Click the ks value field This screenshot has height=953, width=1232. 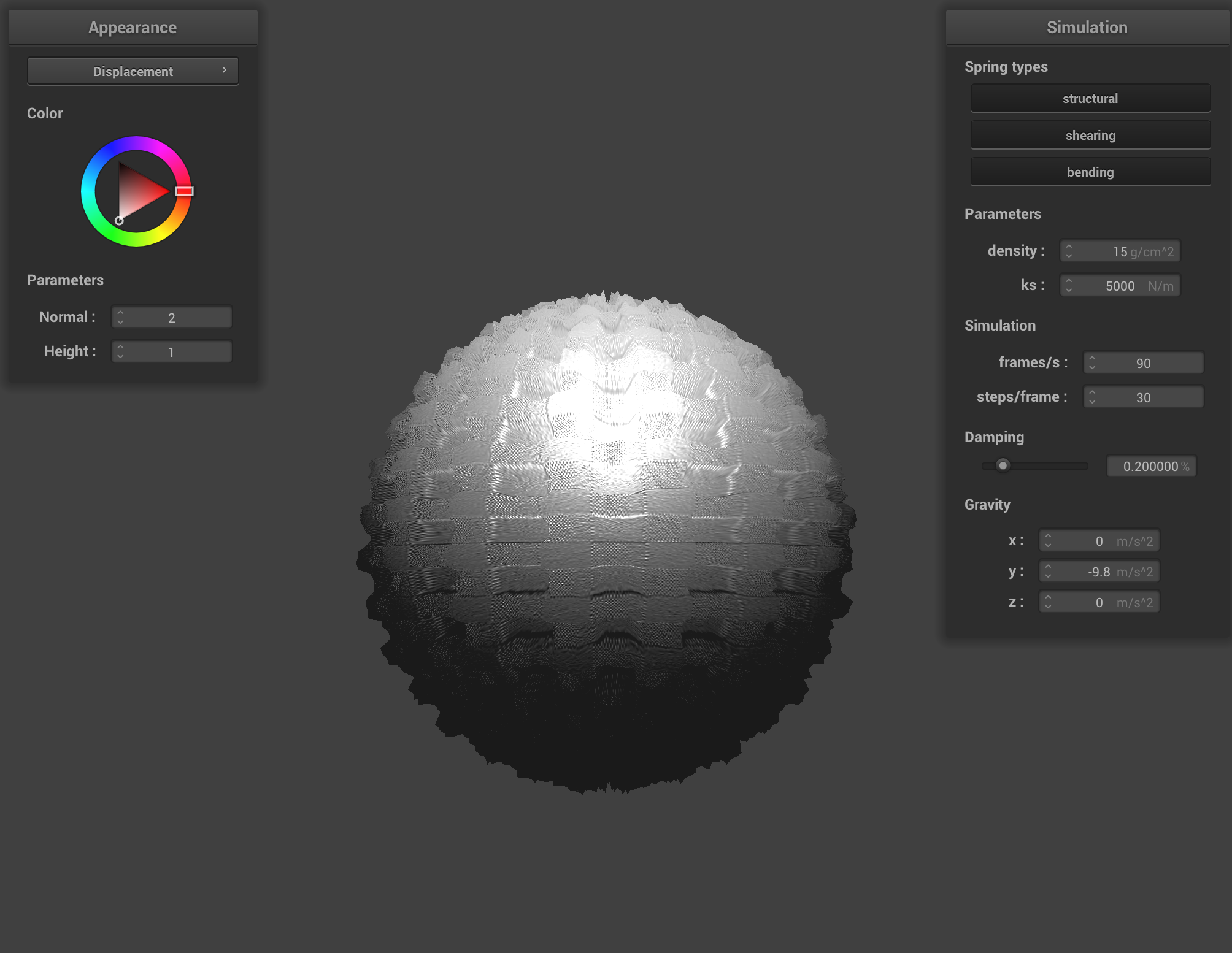coord(1120,285)
